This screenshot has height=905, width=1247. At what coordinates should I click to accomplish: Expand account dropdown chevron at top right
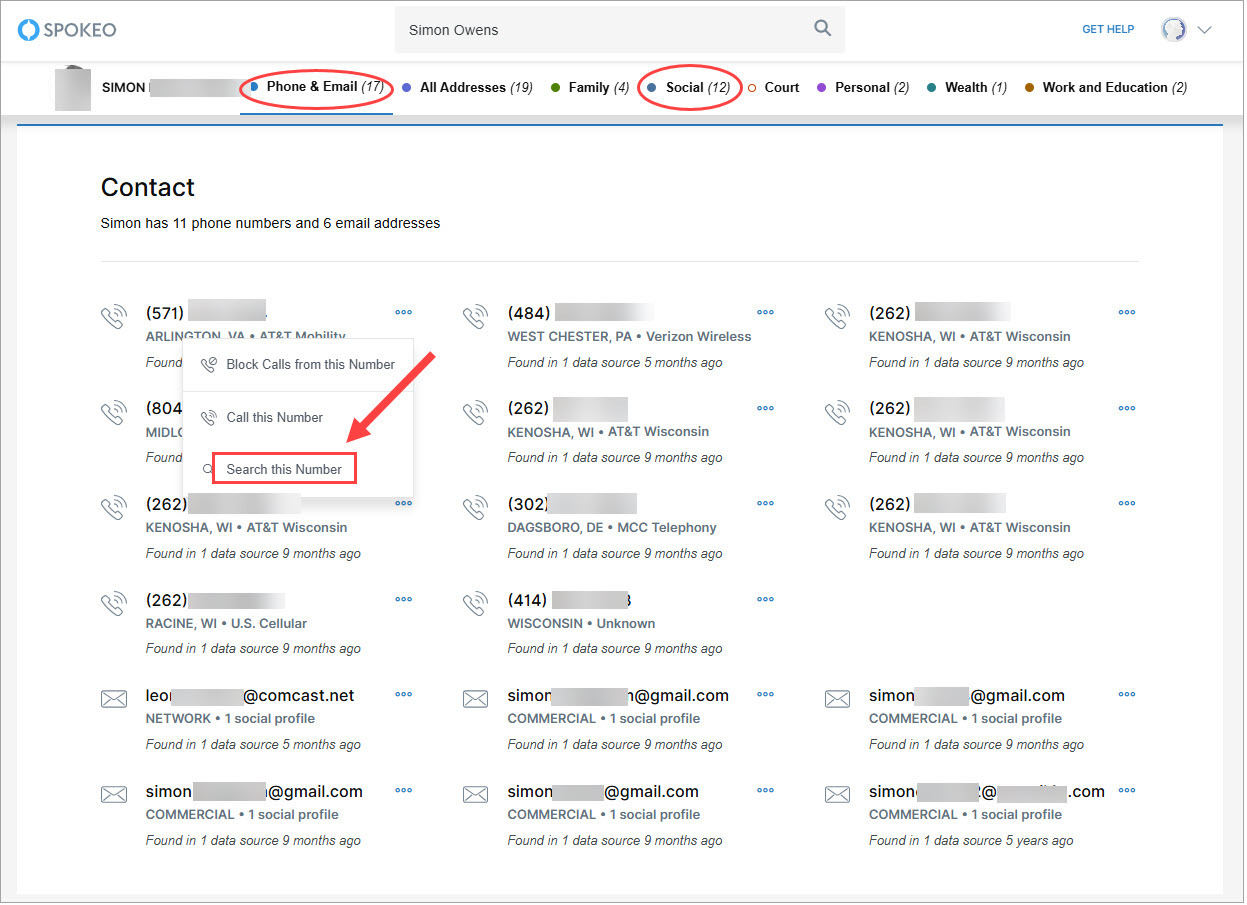click(1204, 30)
